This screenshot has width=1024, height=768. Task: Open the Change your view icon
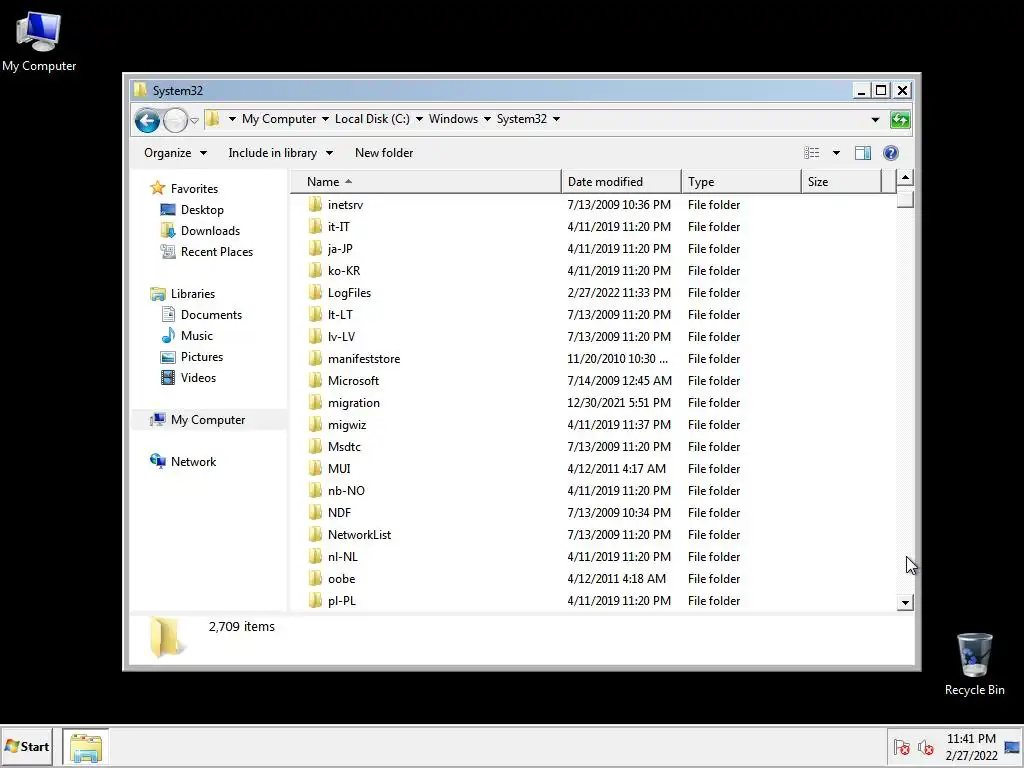(812, 153)
